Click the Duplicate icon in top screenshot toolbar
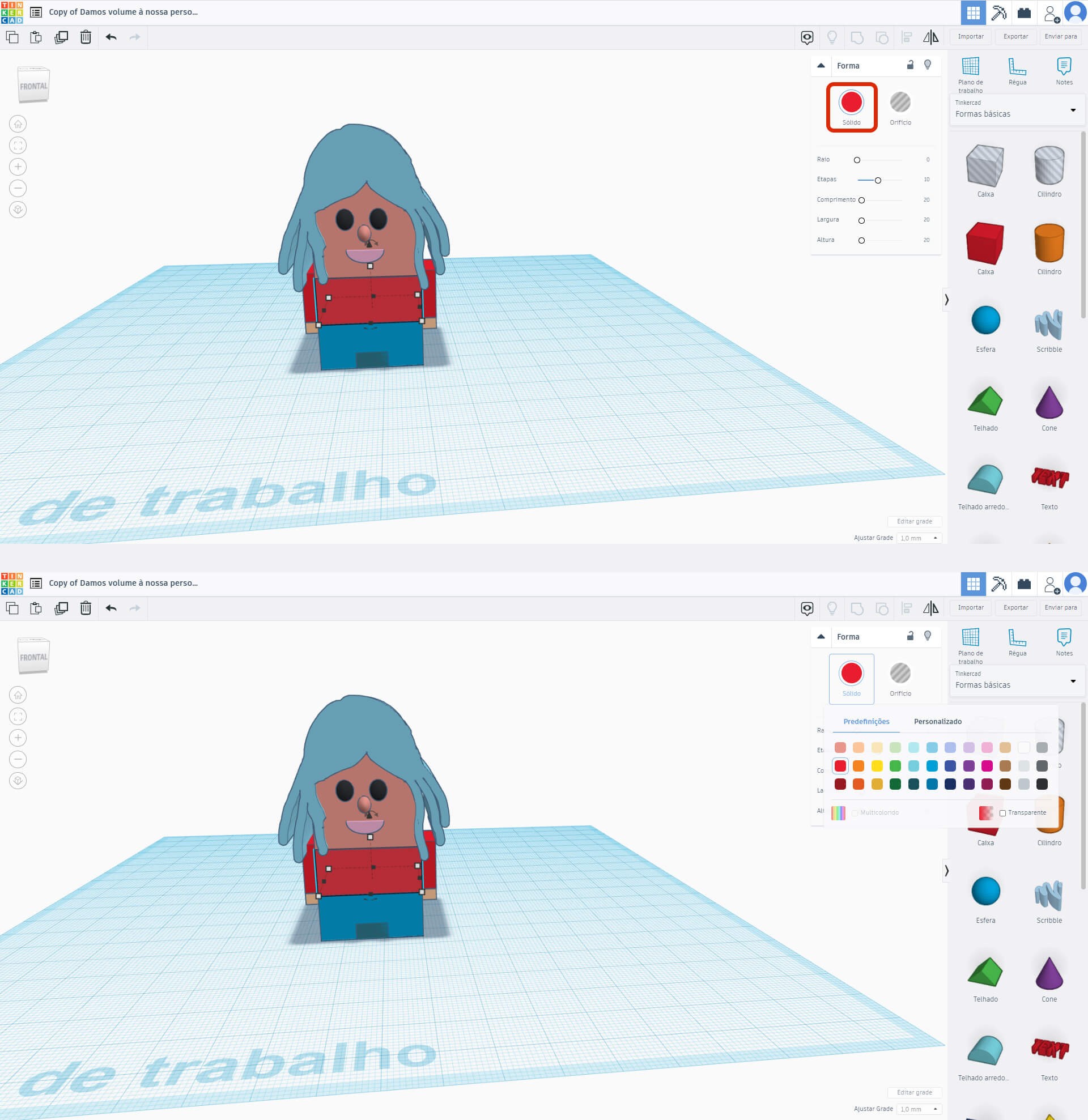This screenshot has height=1120, width=1088. pos(61,37)
